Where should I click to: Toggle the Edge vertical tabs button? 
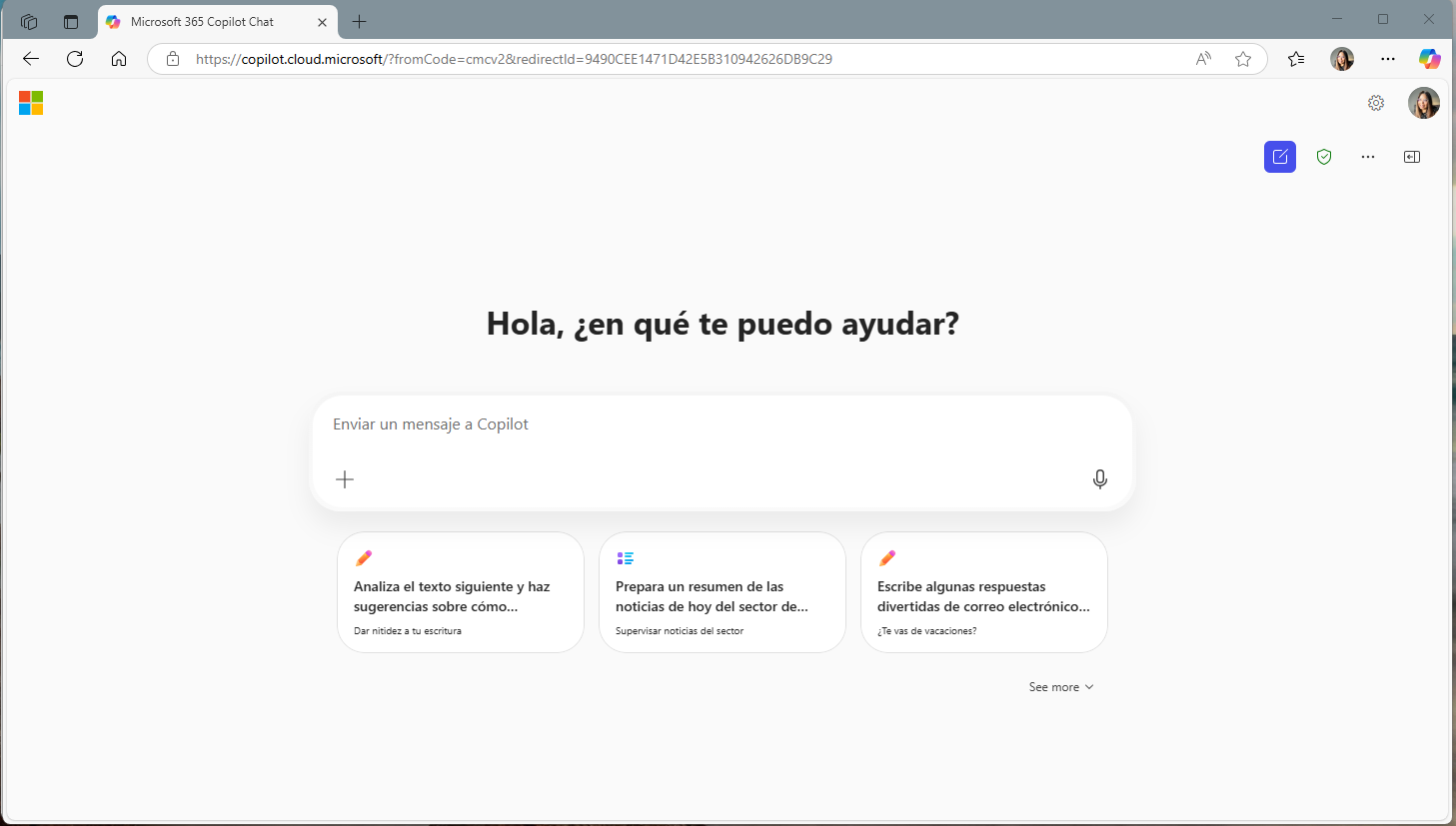71,22
